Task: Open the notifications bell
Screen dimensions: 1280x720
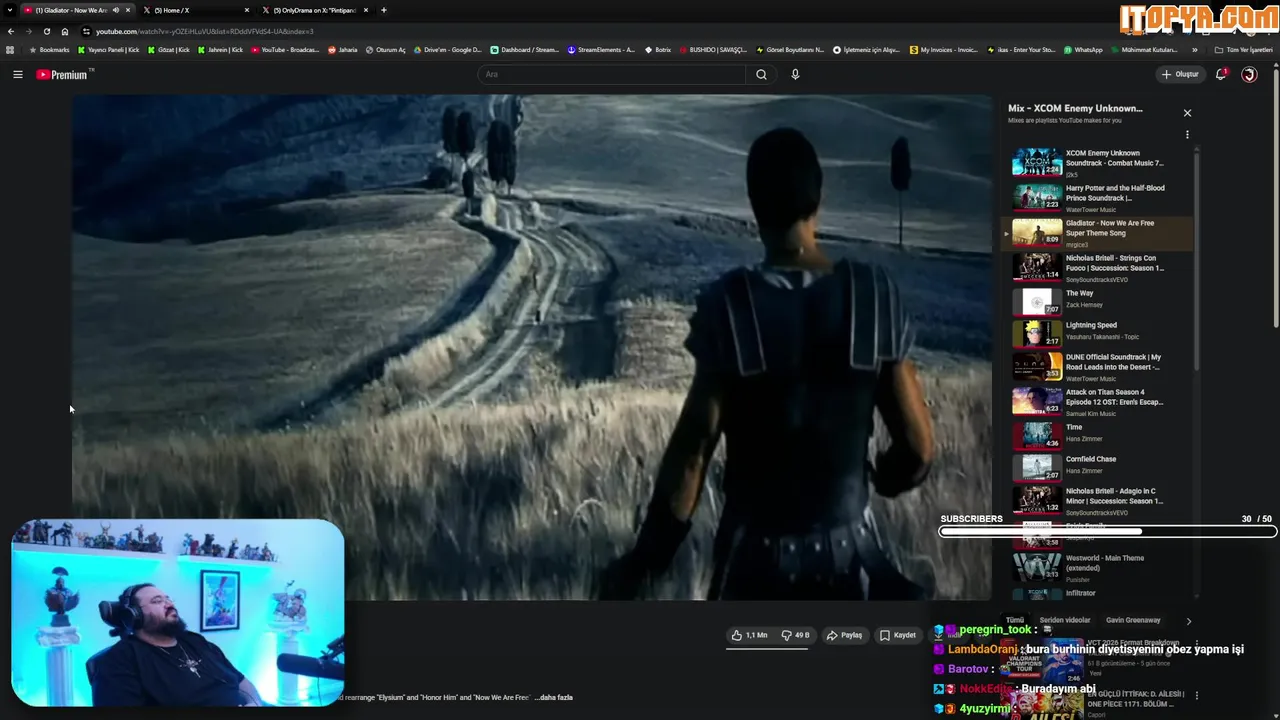Action: click(x=1221, y=74)
